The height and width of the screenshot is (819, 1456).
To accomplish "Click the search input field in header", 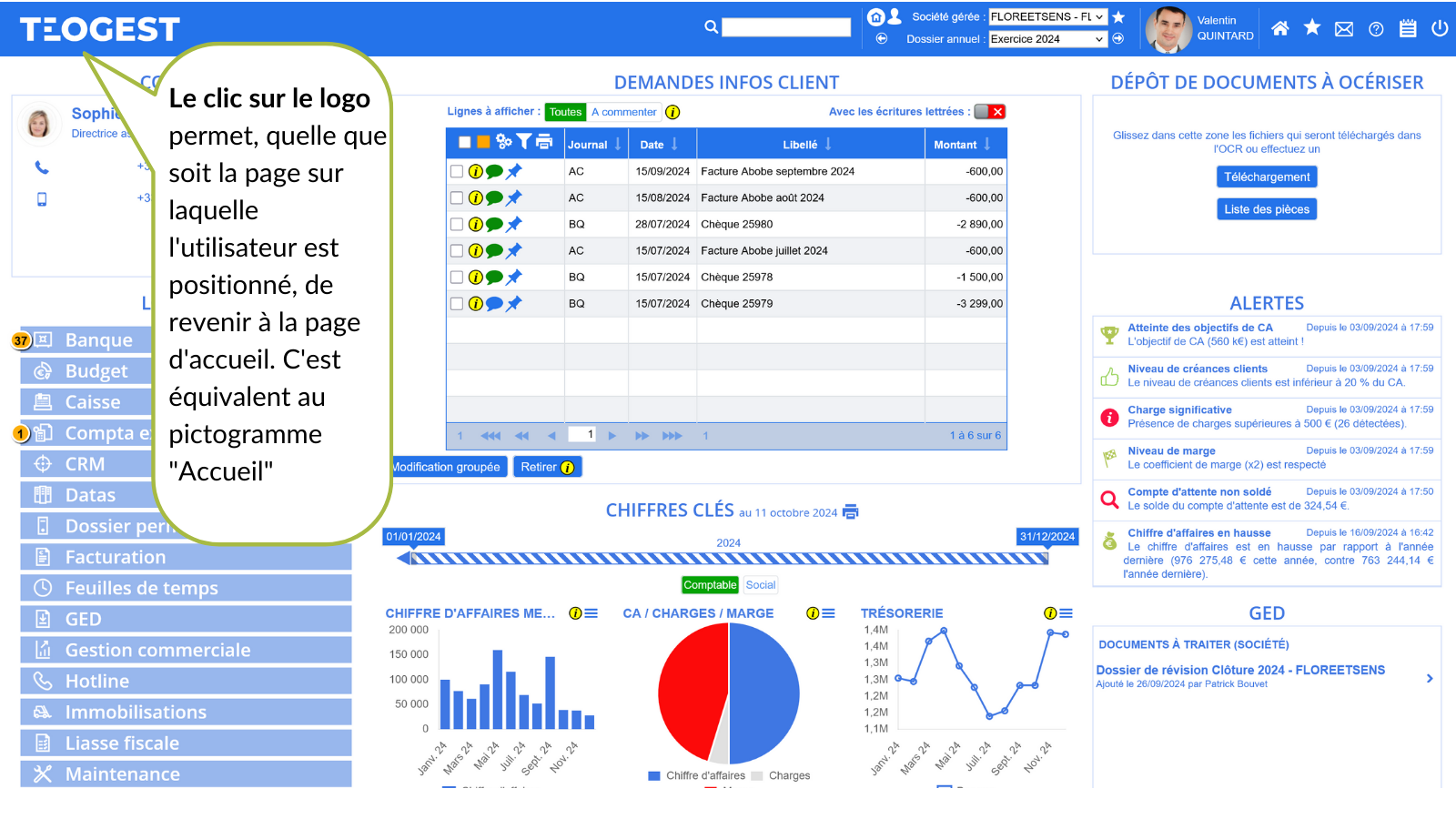I will tap(785, 27).
